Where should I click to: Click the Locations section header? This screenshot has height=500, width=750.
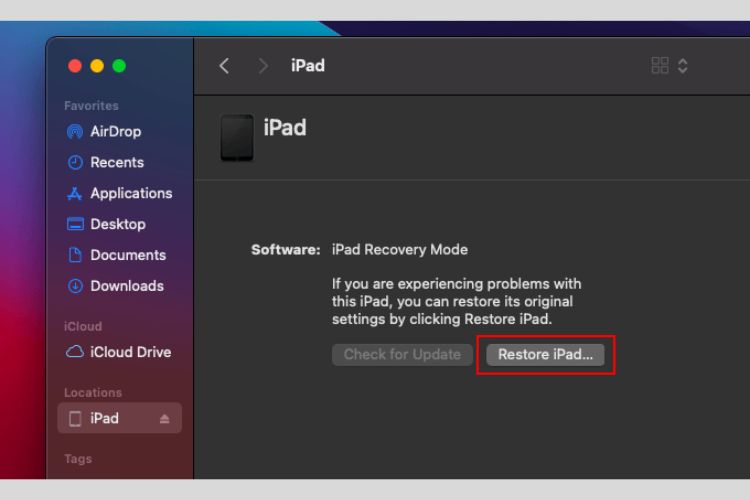pos(93,393)
